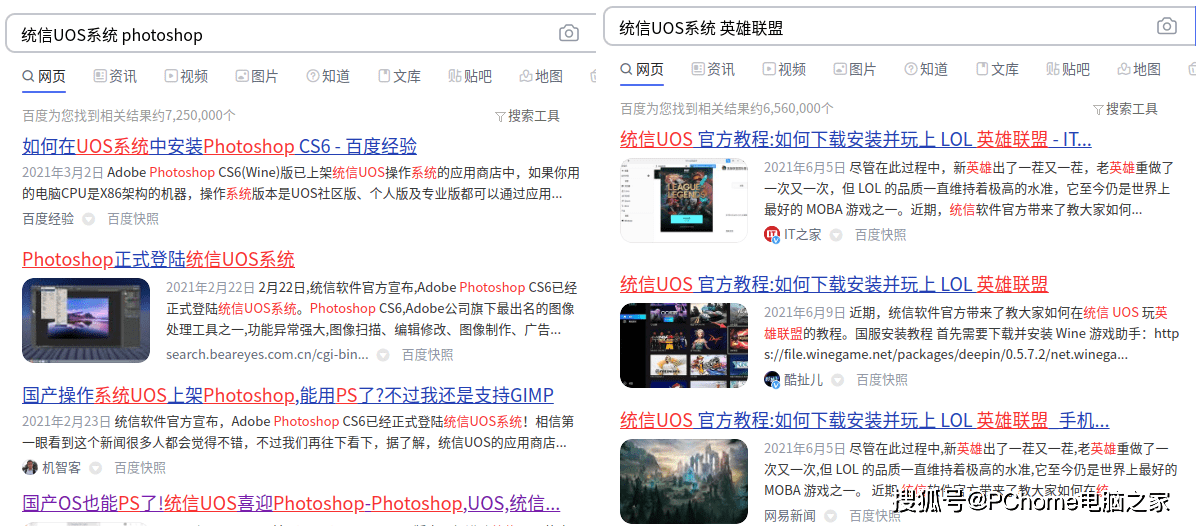
Task: Click the 酷扯儿 source name
Action: 804,380
